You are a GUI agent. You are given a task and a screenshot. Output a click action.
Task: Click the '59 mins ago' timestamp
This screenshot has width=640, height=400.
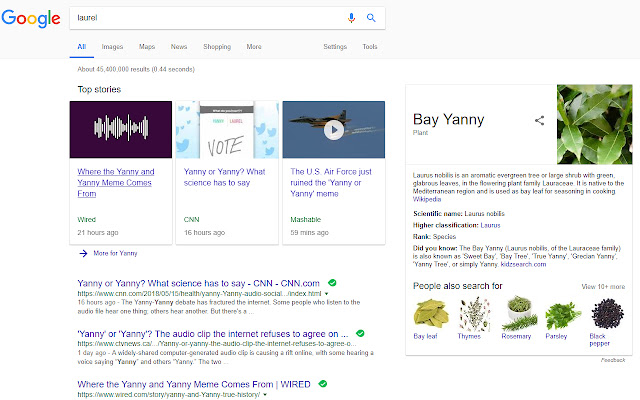pyautogui.click(x=309, y=233)
